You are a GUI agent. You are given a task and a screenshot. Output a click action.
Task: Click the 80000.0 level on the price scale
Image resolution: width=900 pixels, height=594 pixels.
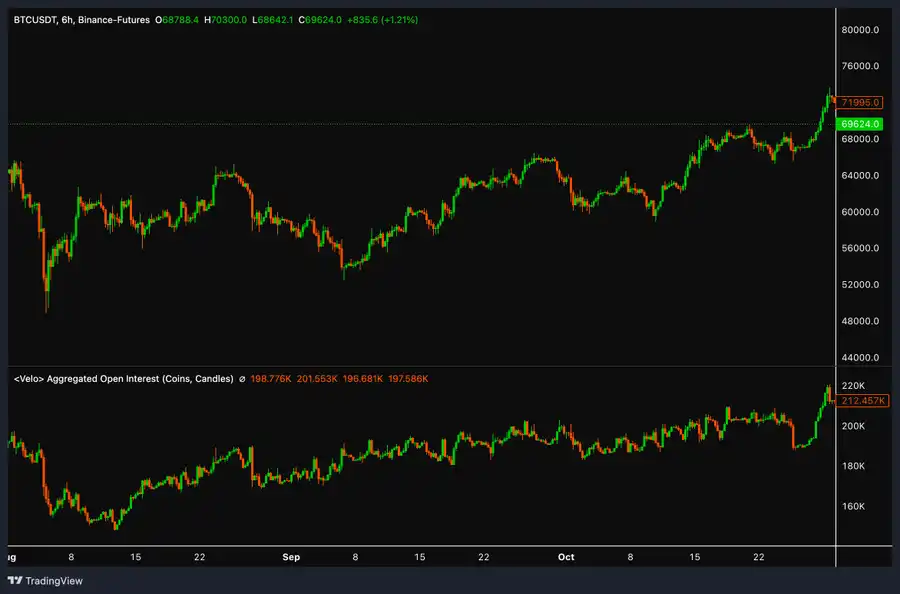pos(860,30)
